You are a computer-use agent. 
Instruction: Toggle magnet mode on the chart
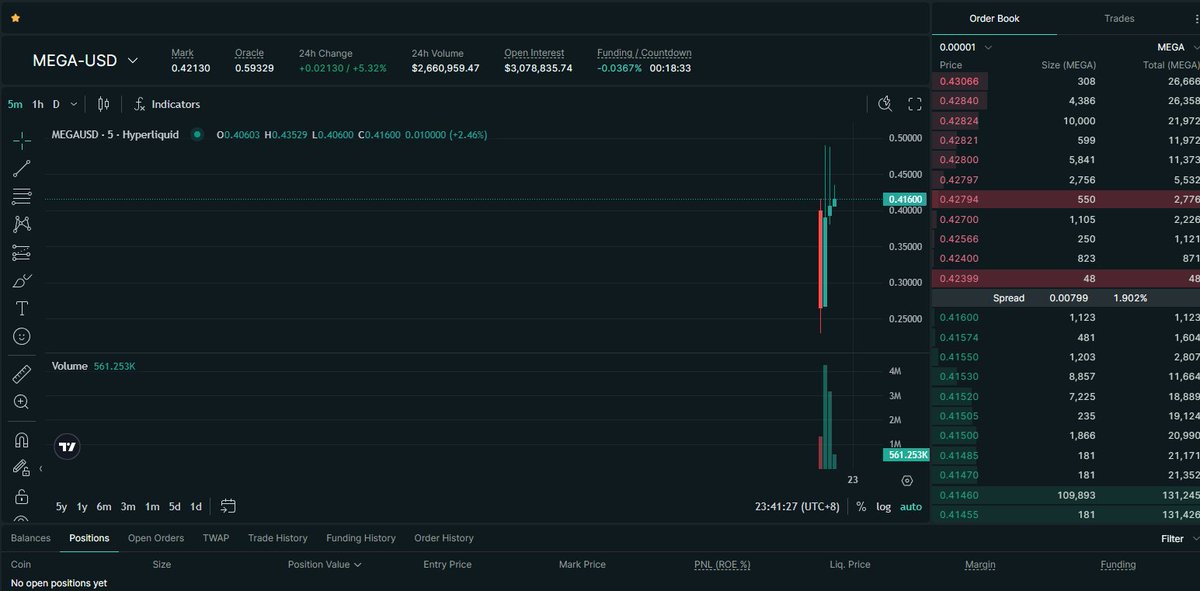pyautogui.click(x=21, y=440)
